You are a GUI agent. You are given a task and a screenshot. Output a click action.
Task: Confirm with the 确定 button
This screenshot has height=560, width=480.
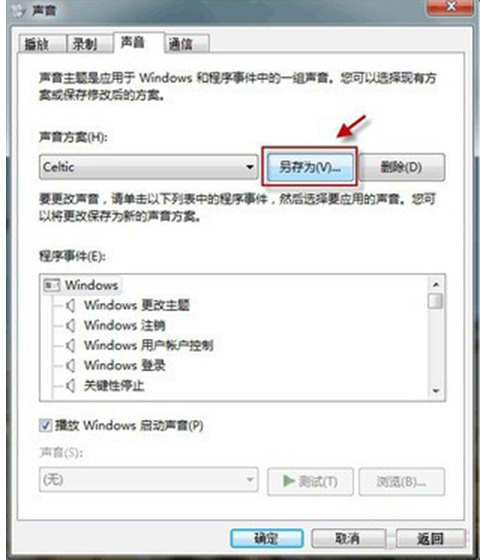coord(266,538)
